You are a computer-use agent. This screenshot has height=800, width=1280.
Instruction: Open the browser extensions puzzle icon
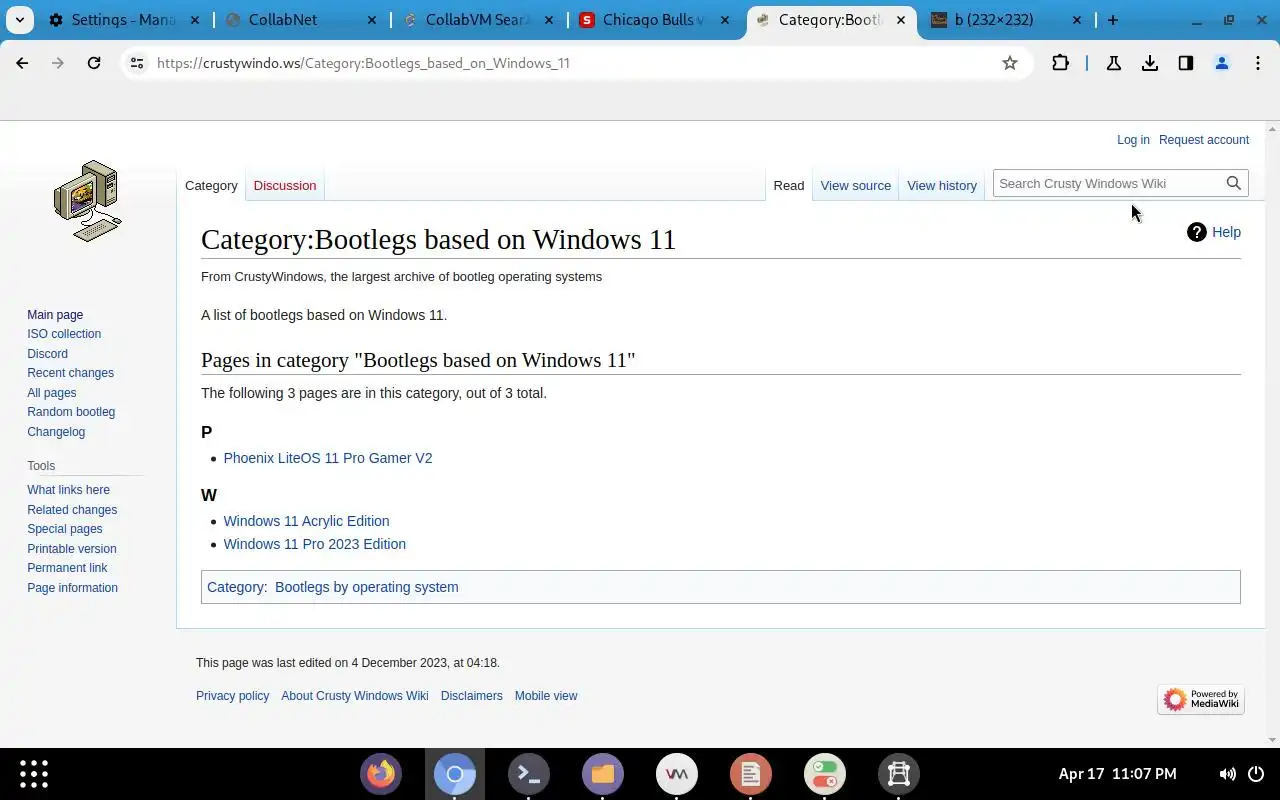tap(1060, 63)
